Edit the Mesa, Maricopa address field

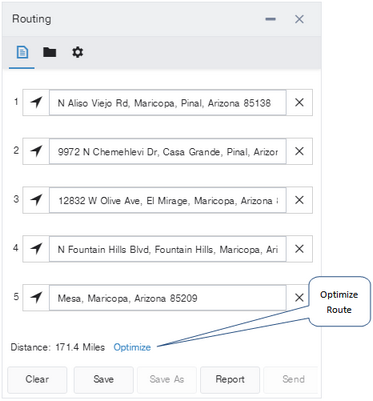pos(168,298)
